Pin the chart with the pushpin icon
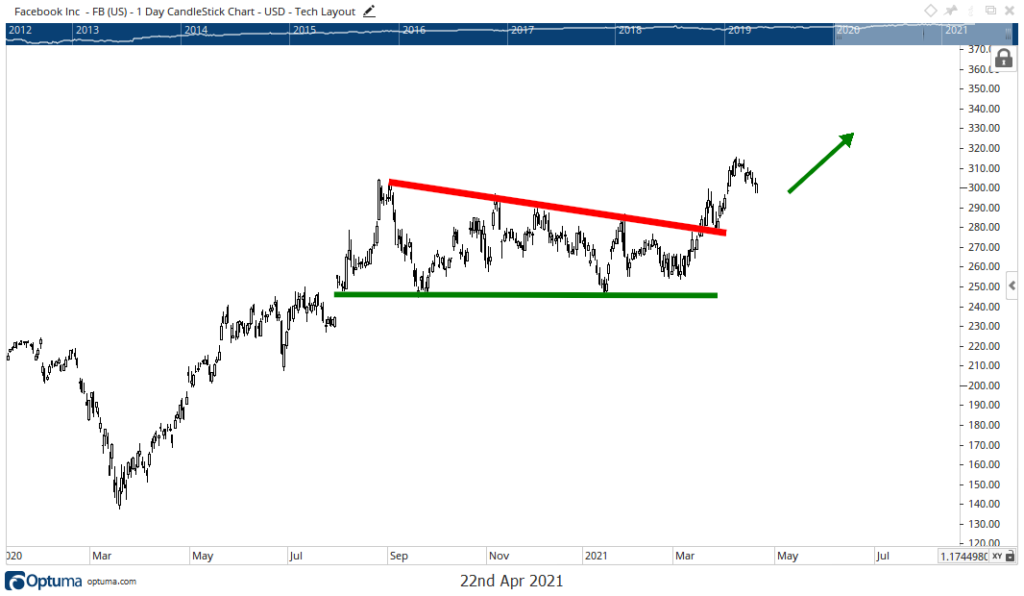Screen dimensions: 1024x596 pyautogui.click(x=951, y=10)
